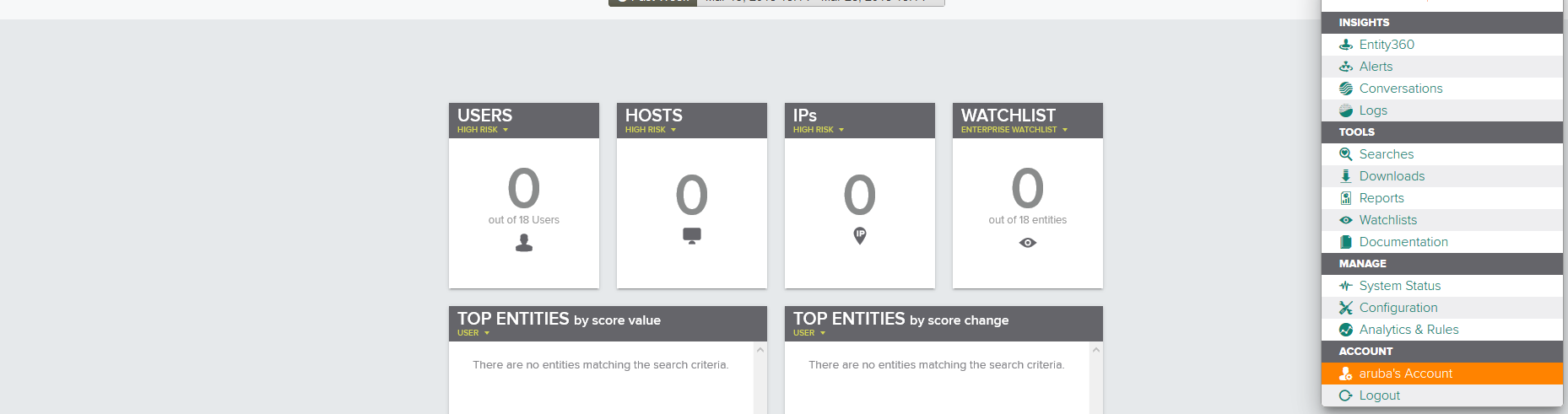Viewport: 1568px width, 414px height.
Task: Click the INSIGHTS section header
Action: [1442, 23]
